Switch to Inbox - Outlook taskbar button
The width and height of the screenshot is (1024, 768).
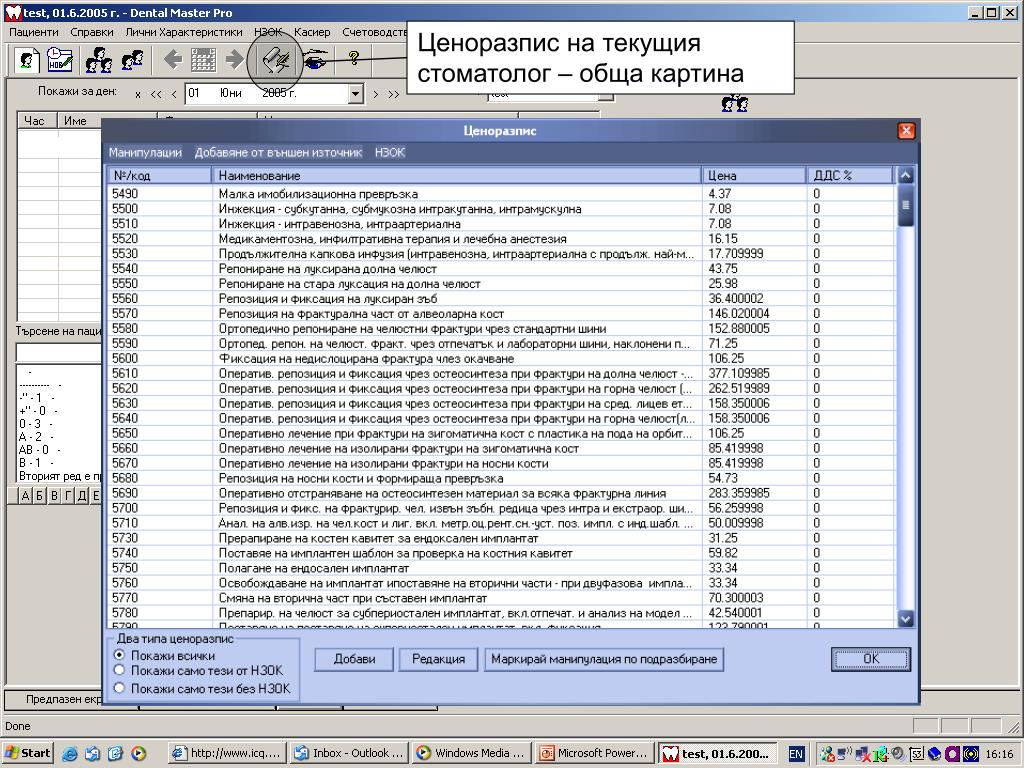click(349, 753)
